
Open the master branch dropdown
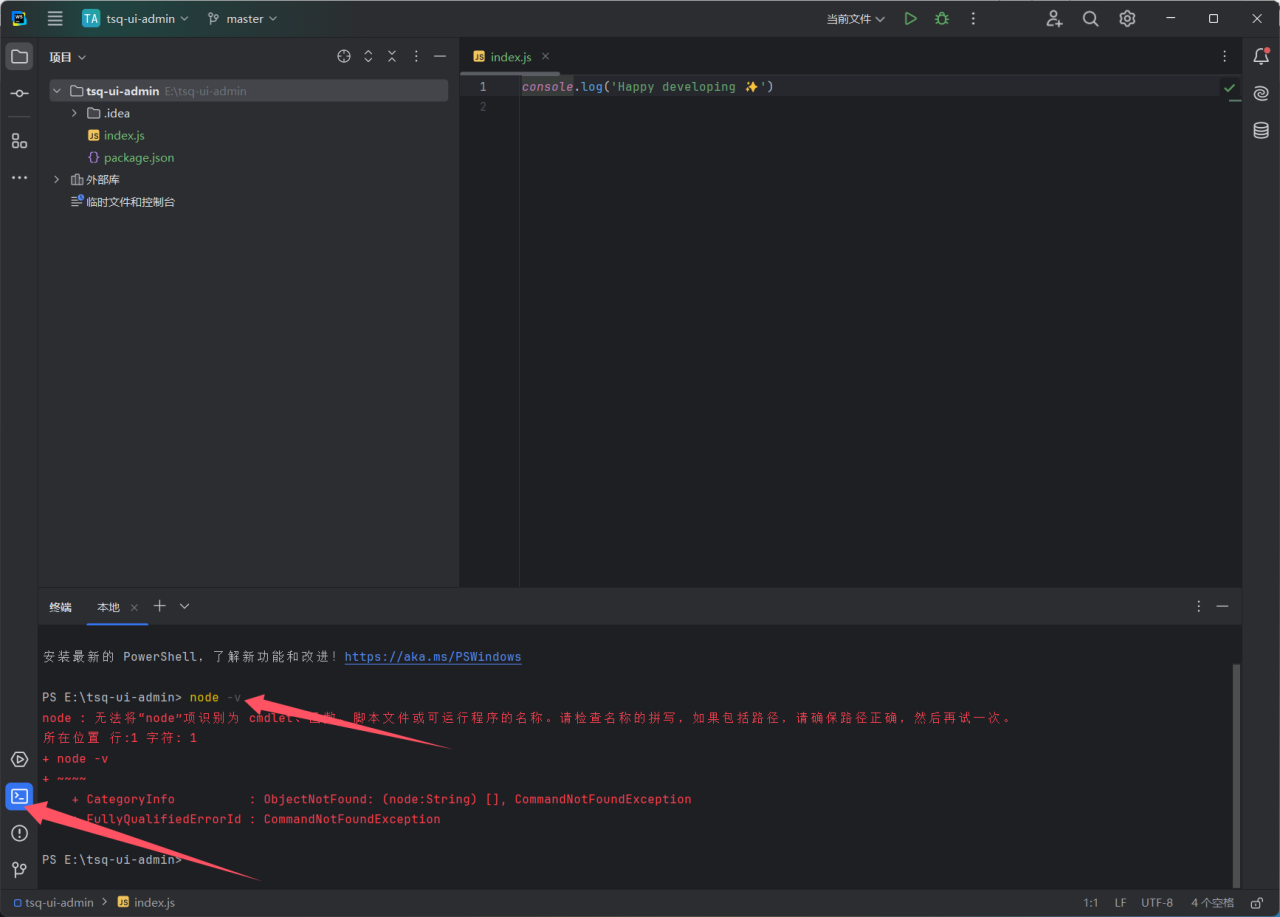click(243, 19)
